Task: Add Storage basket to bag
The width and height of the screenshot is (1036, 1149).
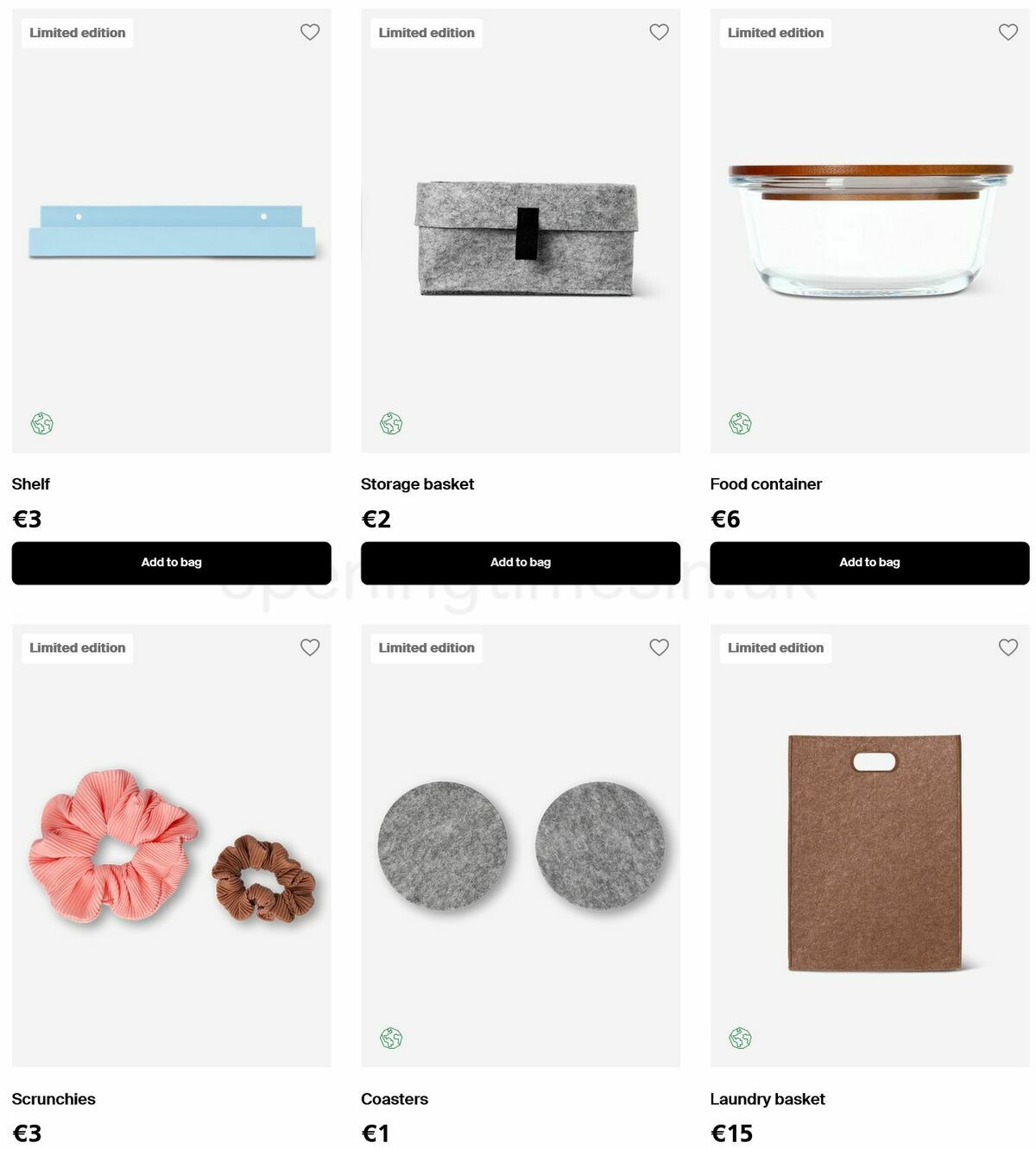Action: [521, 563]
